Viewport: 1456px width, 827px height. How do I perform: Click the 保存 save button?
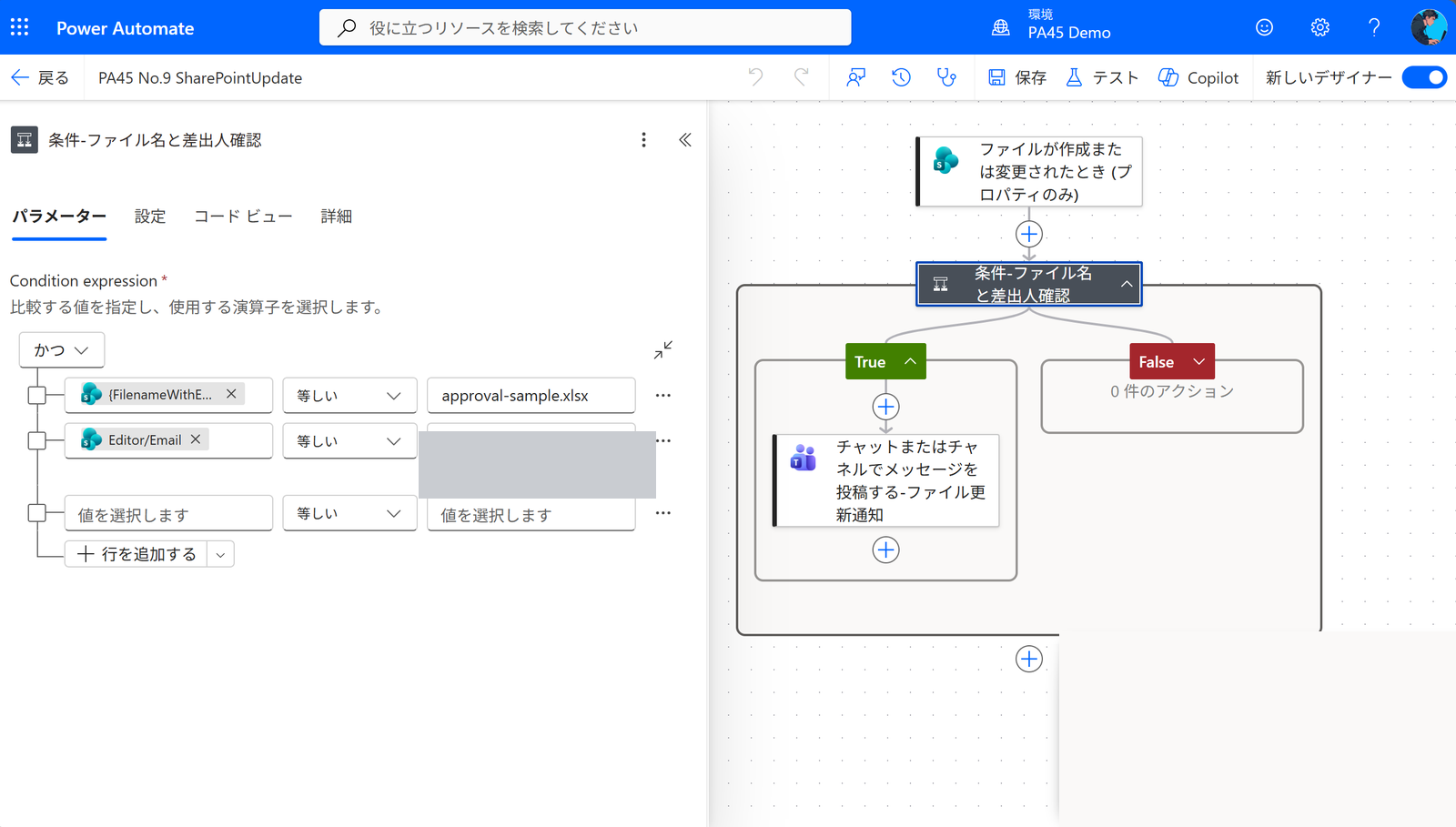click(1017, 77)
